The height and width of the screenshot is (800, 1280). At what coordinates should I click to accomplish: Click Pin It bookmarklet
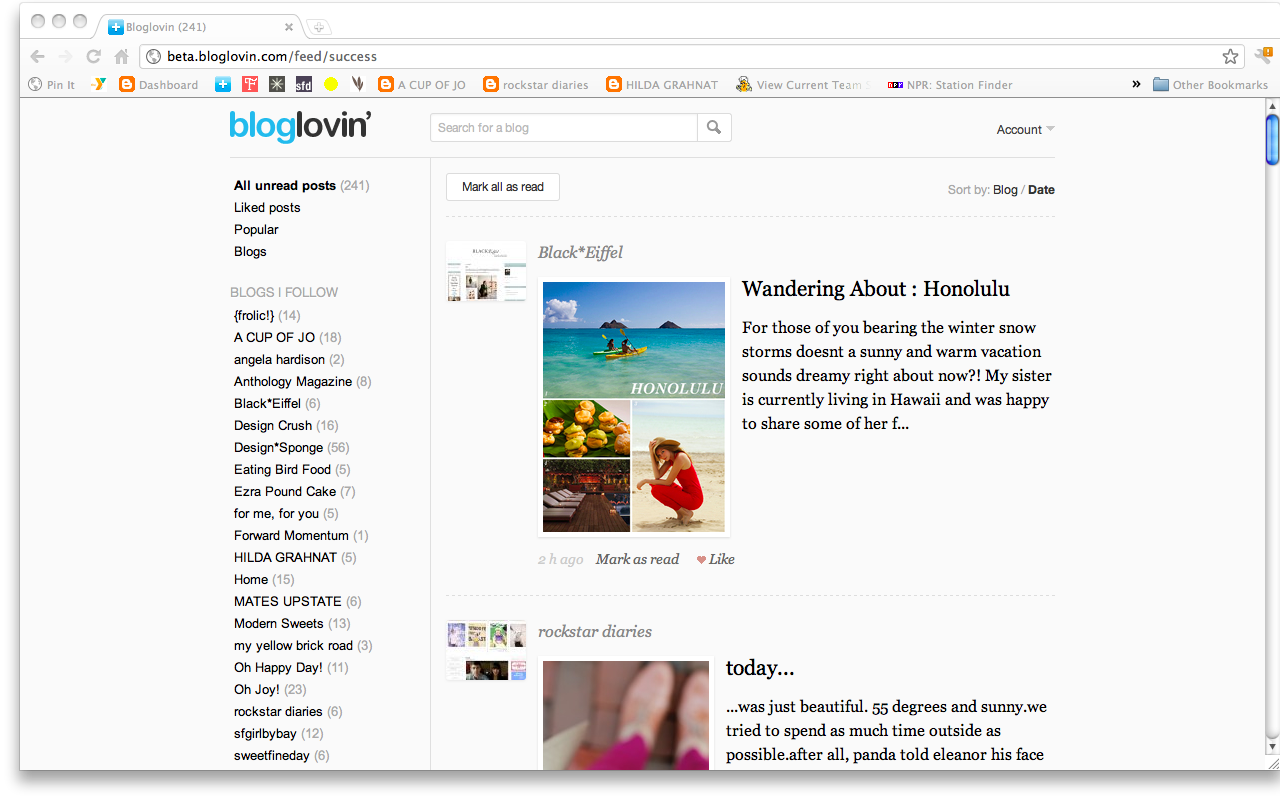point(51,85)
